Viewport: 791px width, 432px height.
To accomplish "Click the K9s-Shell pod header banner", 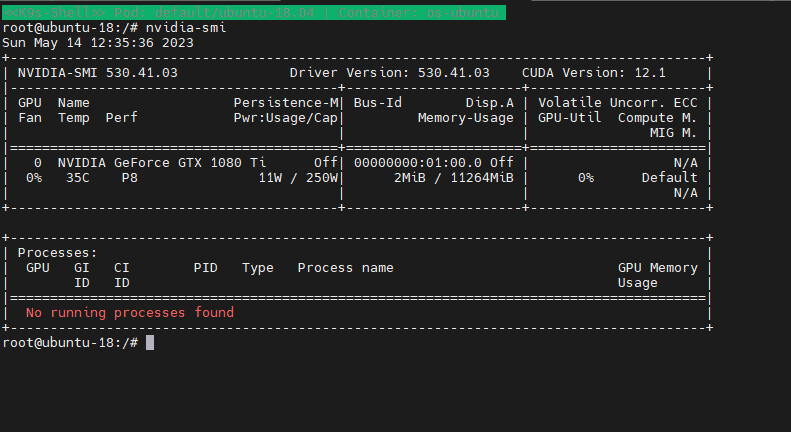I will tap(254, 12).
